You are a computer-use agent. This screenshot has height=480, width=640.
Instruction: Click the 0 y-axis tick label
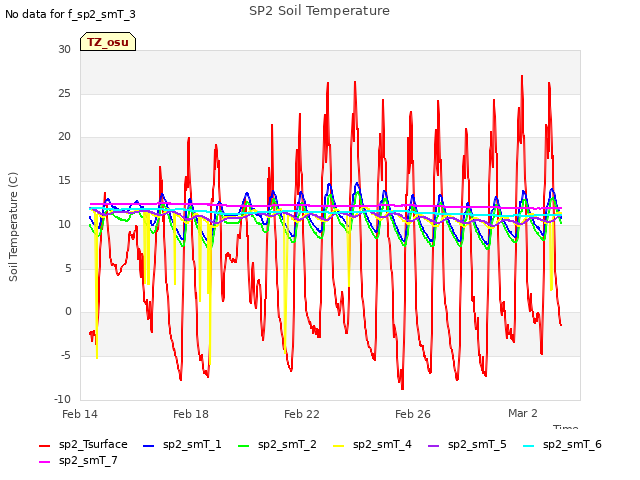point(68,312)
